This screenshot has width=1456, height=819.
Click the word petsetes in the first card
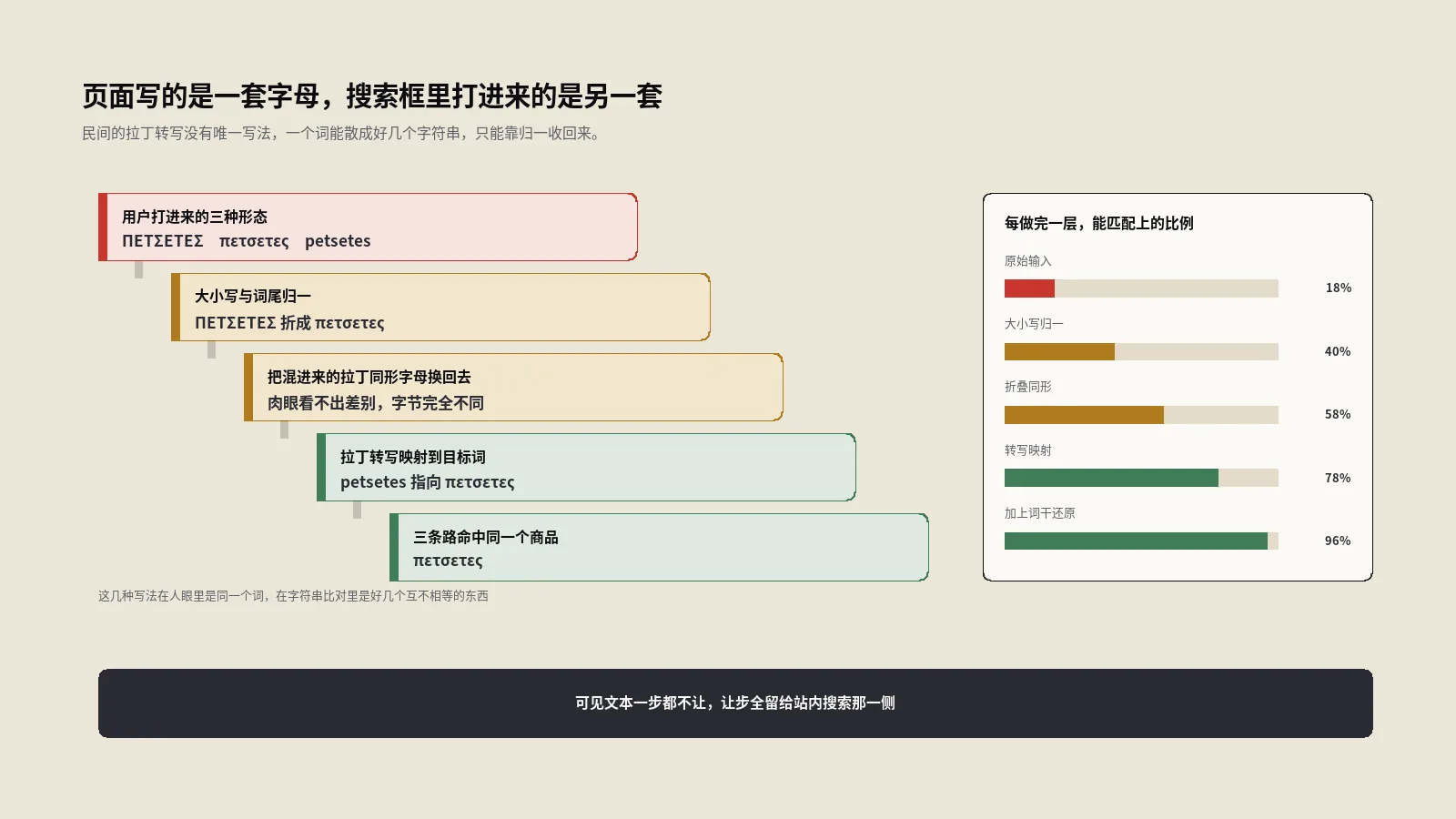tap(338, 241)
